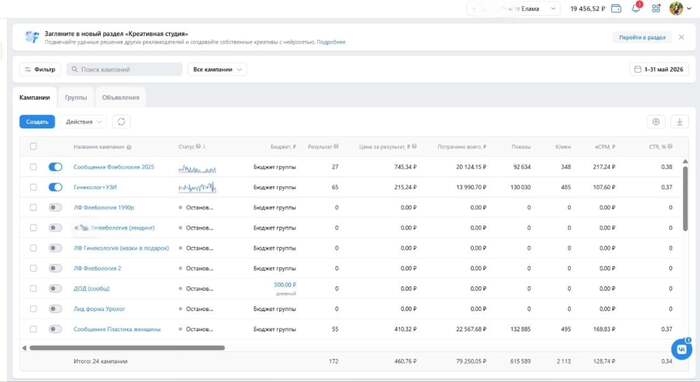Enable the Лид форма Уролог toggle
The height and width of the screenshot is (382, 700).
point(55,309)
